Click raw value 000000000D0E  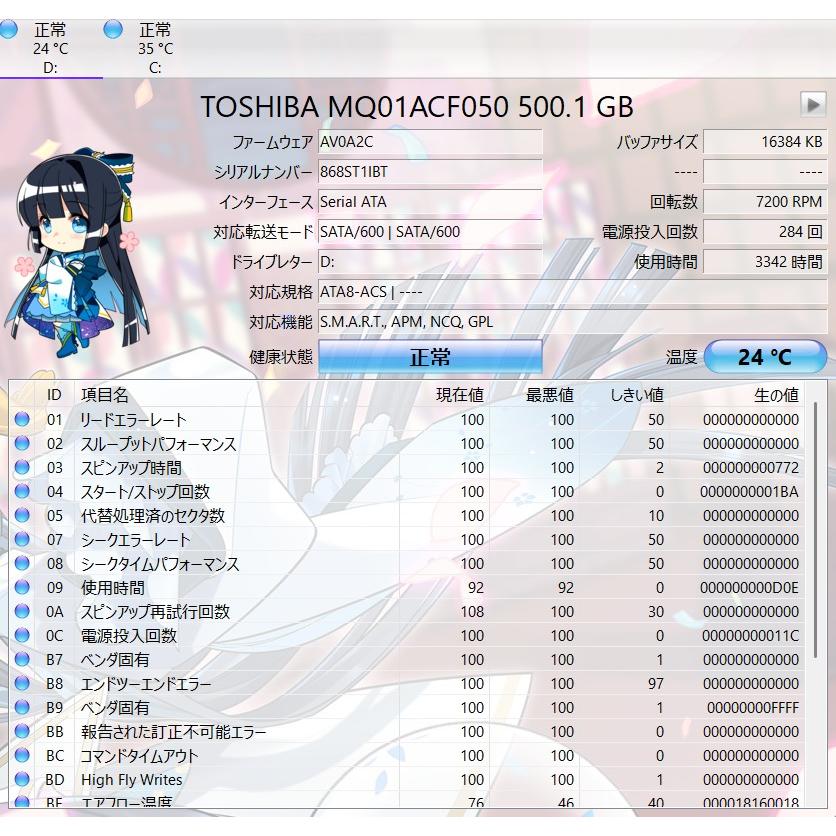coord(749,588)
